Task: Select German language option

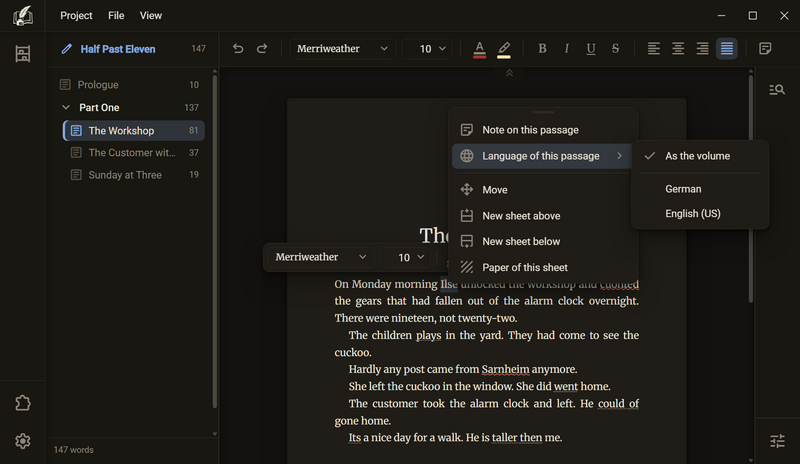Action: 700,189
